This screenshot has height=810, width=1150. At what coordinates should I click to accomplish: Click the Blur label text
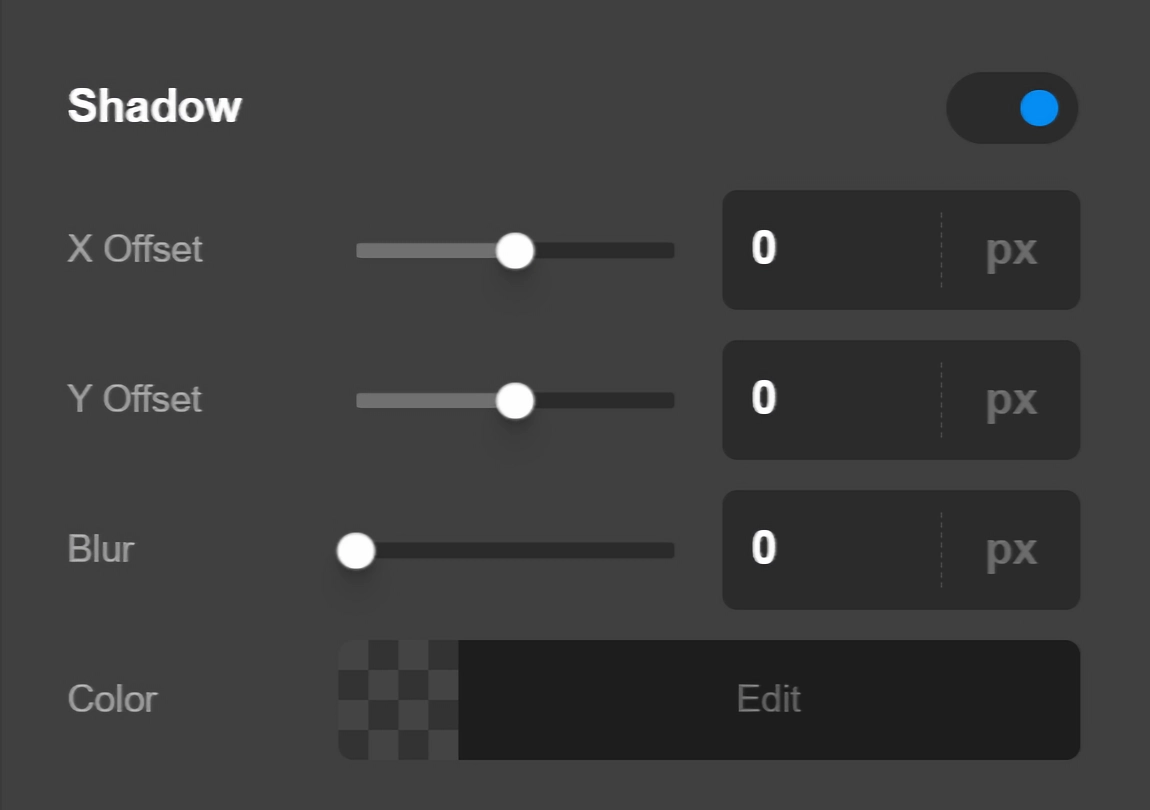tap(99, 550)
